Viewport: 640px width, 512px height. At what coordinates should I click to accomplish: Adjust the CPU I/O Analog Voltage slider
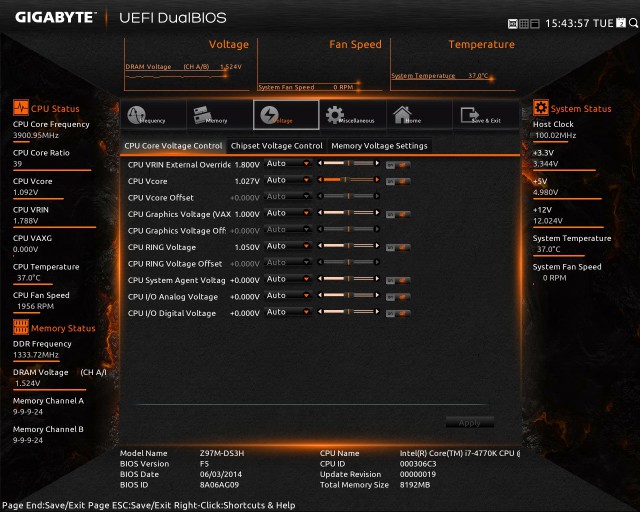point(349,295)
